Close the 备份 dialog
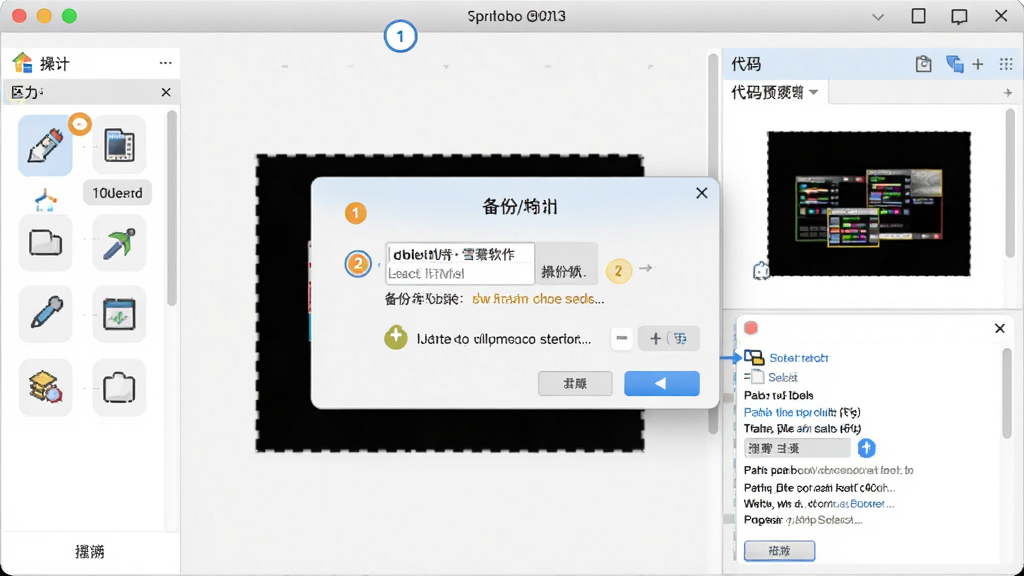The image size is (1024, 576). pyautogui.click(x=701, y=193)
